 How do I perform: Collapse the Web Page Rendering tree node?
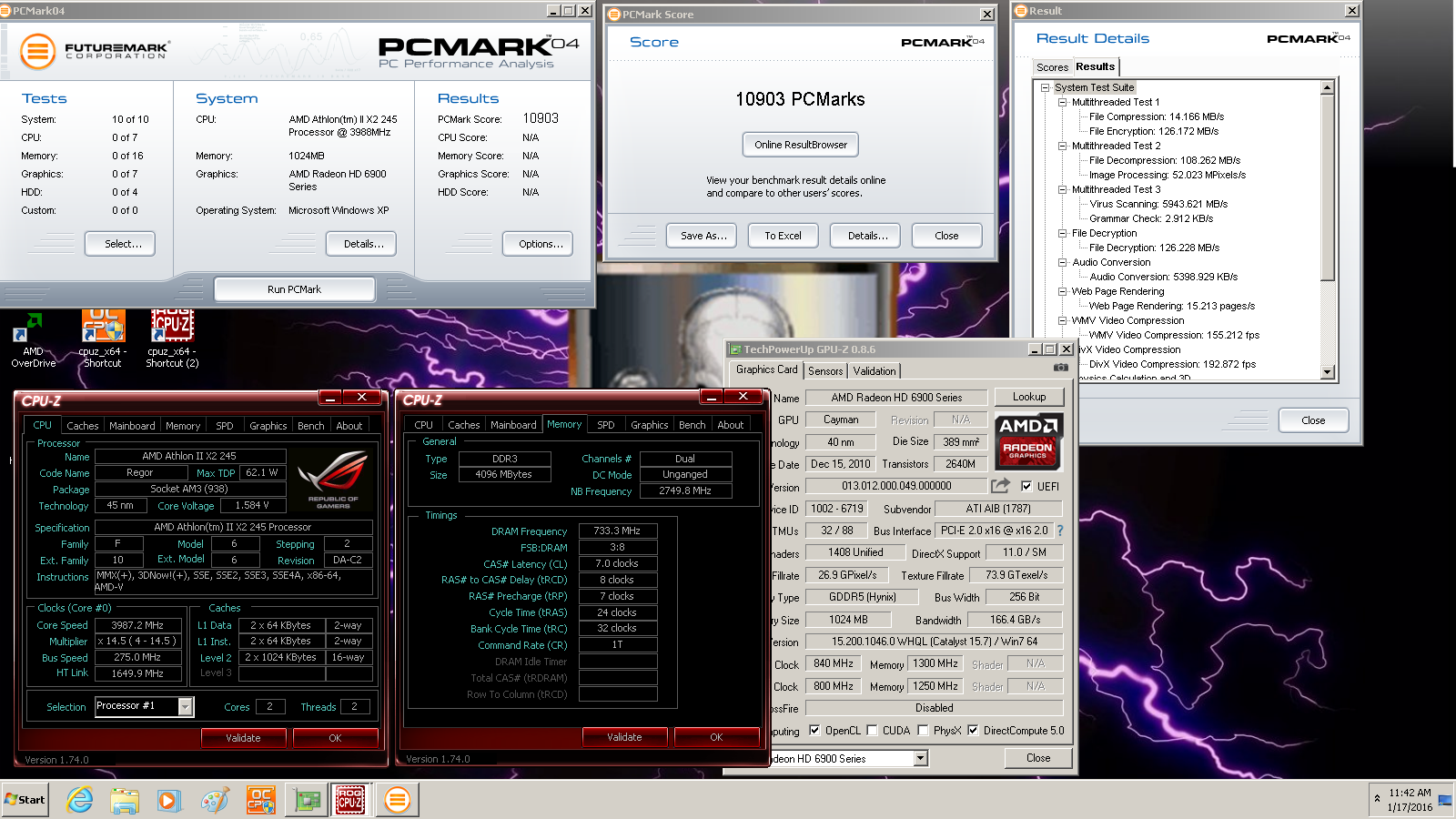click(1062, 291)
